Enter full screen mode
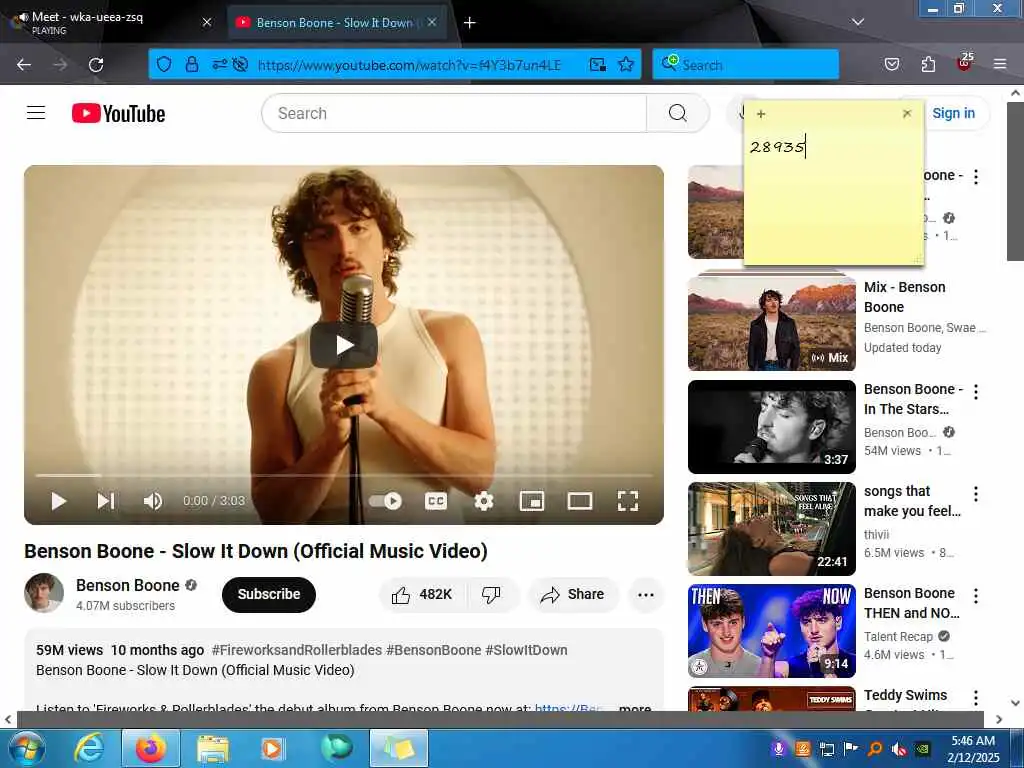 628,501
